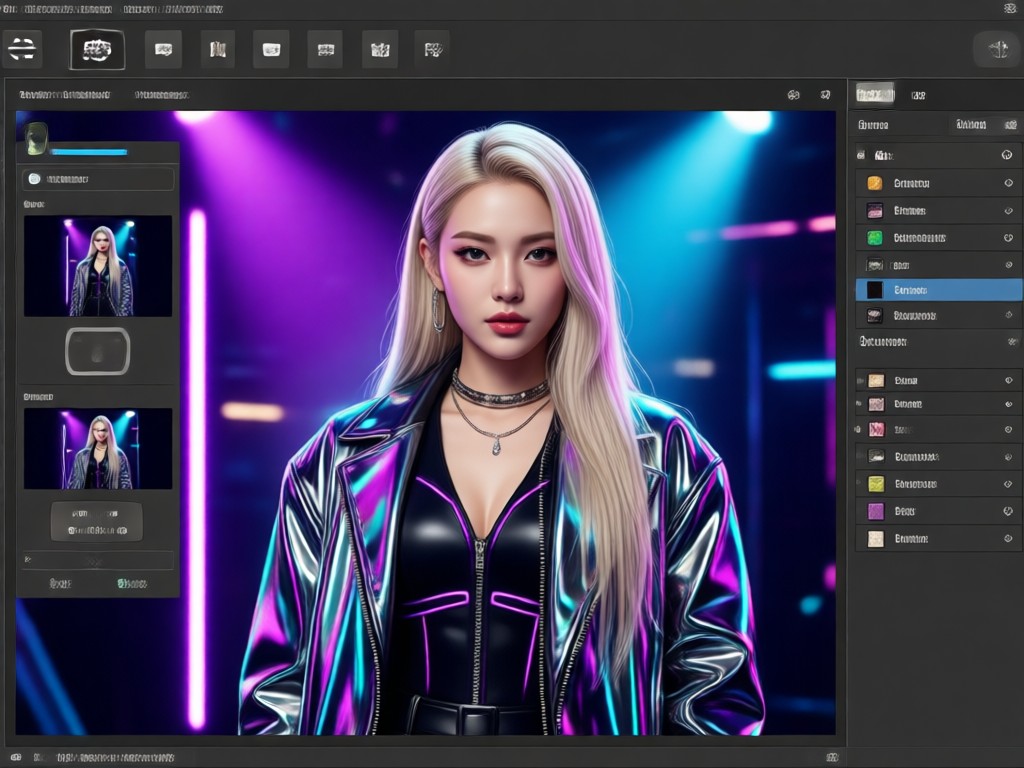Click the fifth icon in the top toolbar
Viewport: 1024px width, 768px height.
coord(271,49)
